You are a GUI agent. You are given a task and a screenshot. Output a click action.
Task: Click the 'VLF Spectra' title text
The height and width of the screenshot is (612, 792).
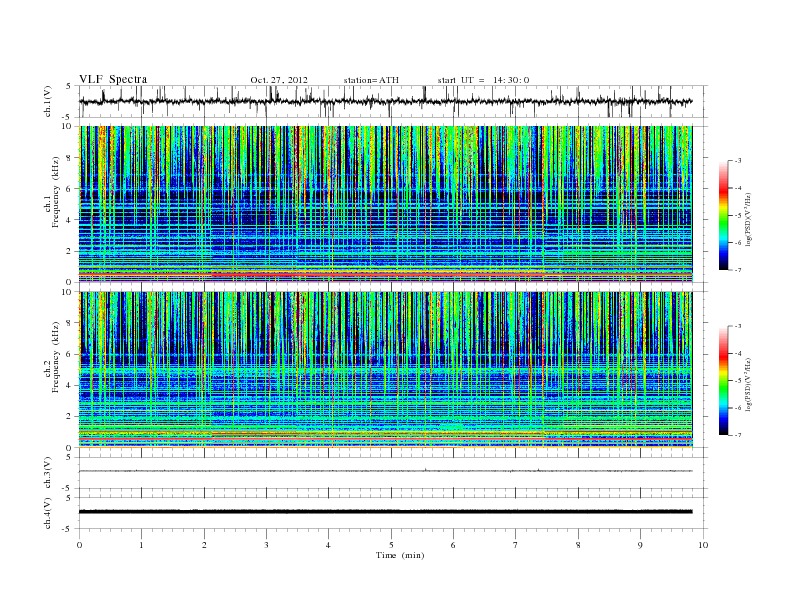[113, 79]
